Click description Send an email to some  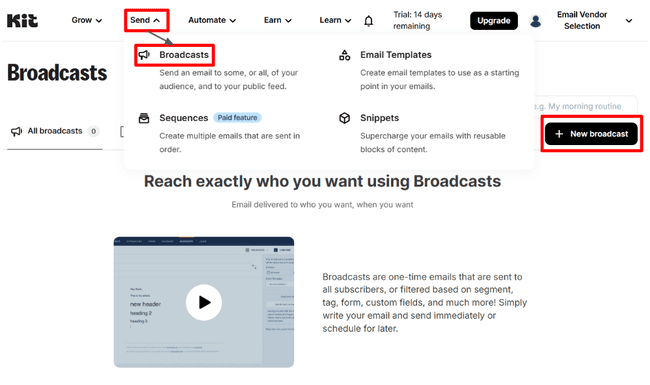228,80
